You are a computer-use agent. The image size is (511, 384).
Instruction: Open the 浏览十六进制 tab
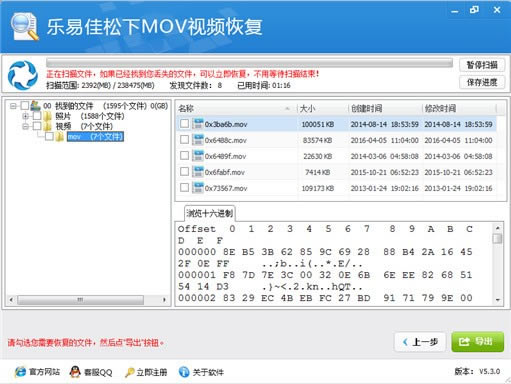coord(210,213)
